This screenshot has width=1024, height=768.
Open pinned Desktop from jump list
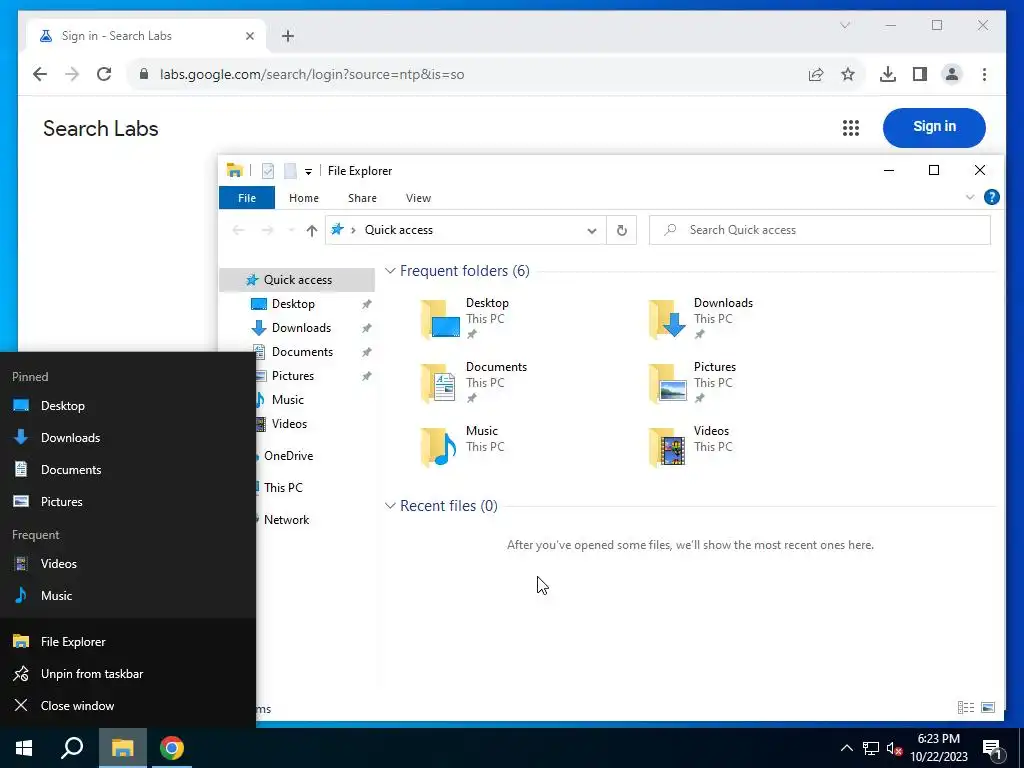(128, 406)
